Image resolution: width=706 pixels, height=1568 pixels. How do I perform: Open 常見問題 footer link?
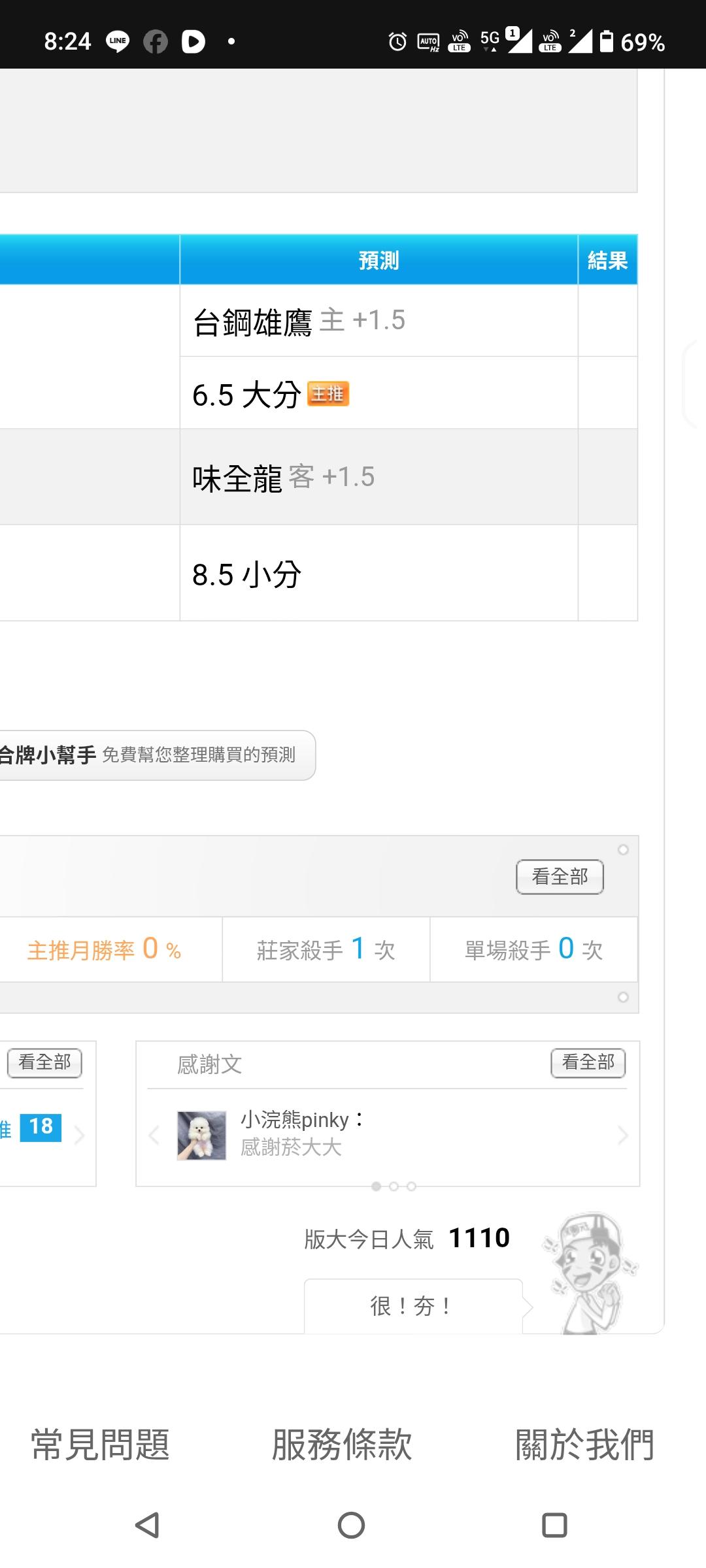pyautogui.click(x=101, y=1445)
